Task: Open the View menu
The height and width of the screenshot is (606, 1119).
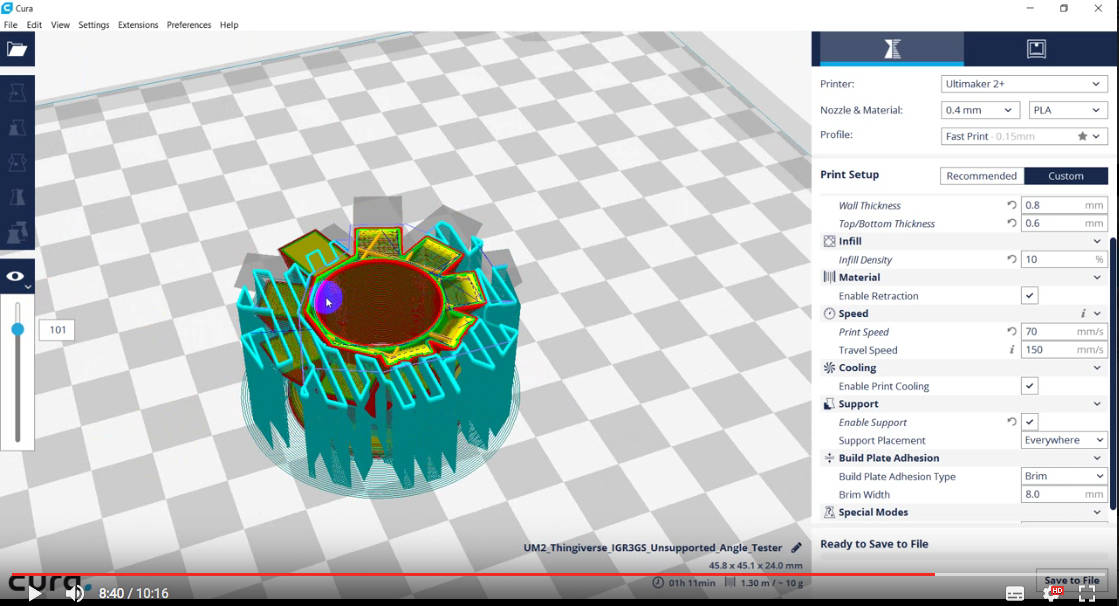Action: coord(61,24)
